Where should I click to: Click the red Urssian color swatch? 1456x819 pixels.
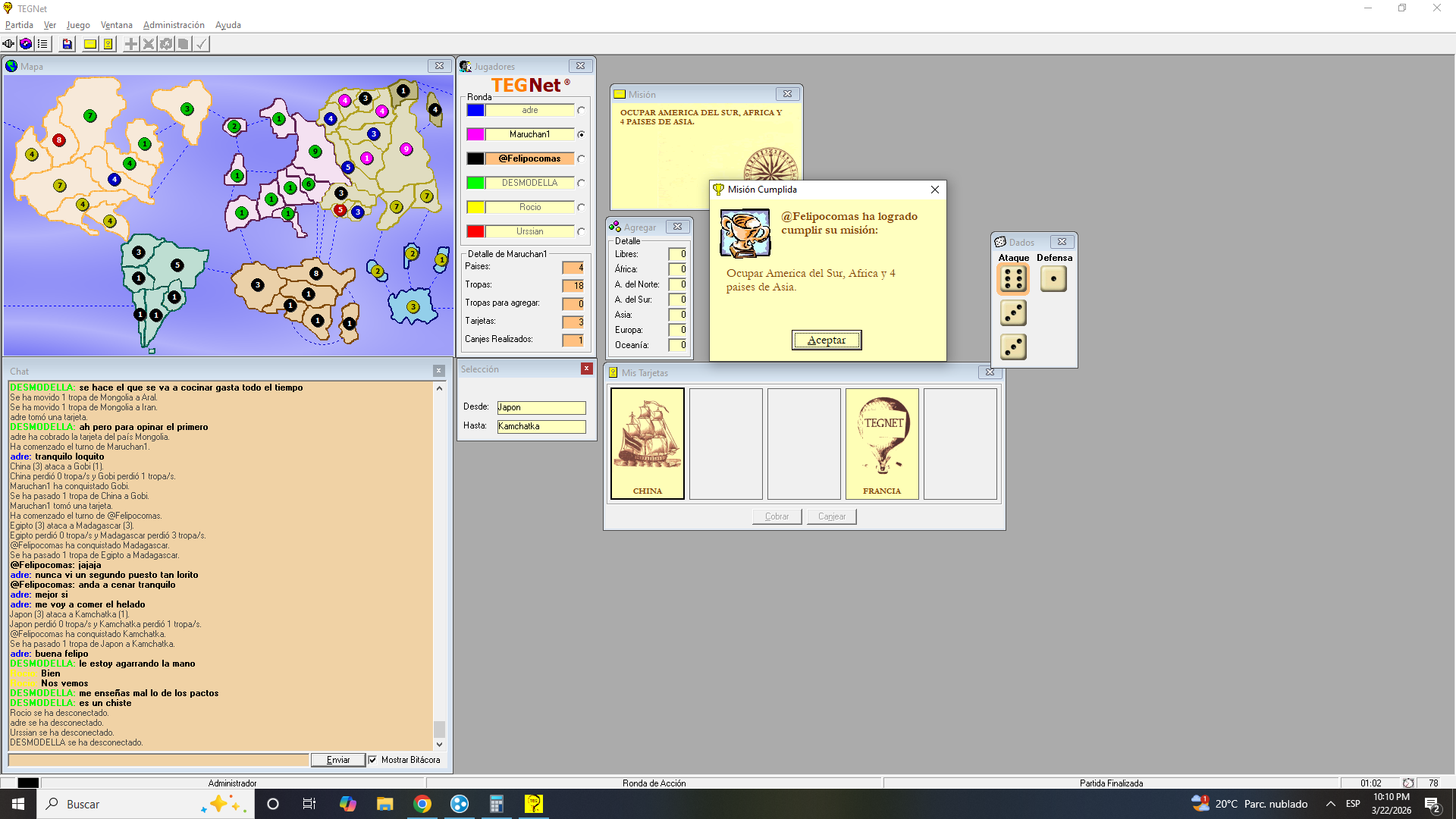pos(475,231)
